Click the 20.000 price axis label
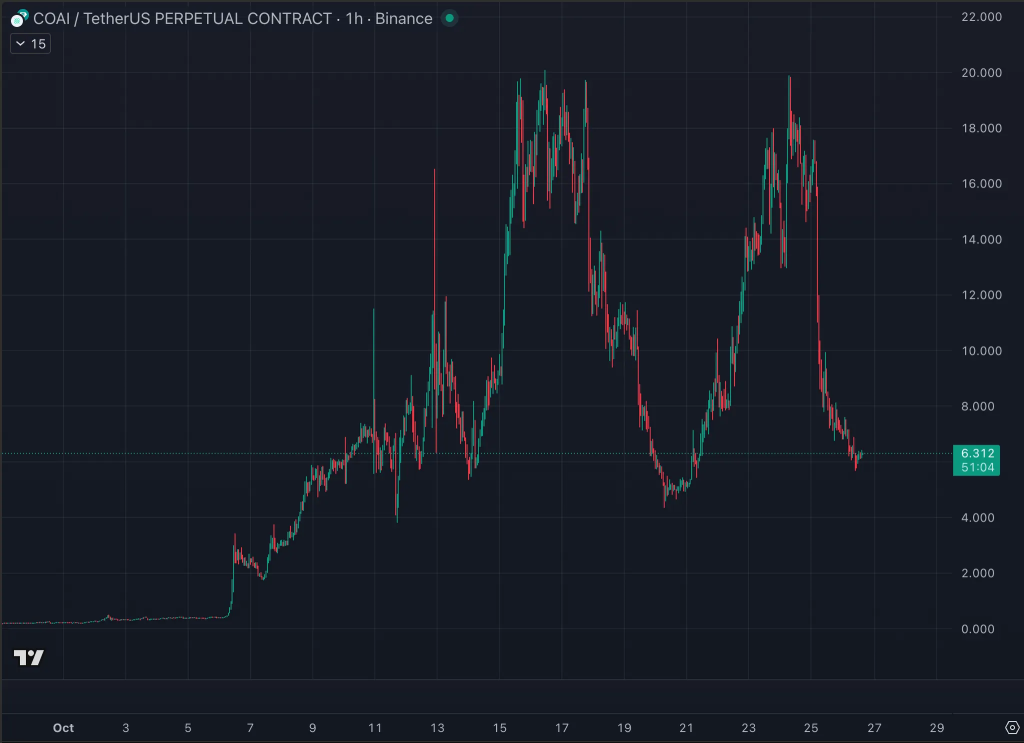The image size is (1024, 743). coord(980,73)
